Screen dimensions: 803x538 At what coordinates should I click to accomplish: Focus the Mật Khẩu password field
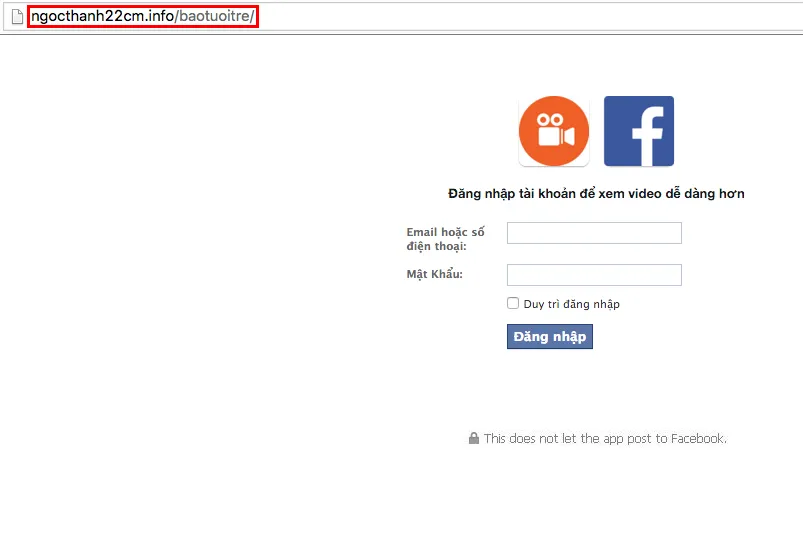tap(594, 275)
